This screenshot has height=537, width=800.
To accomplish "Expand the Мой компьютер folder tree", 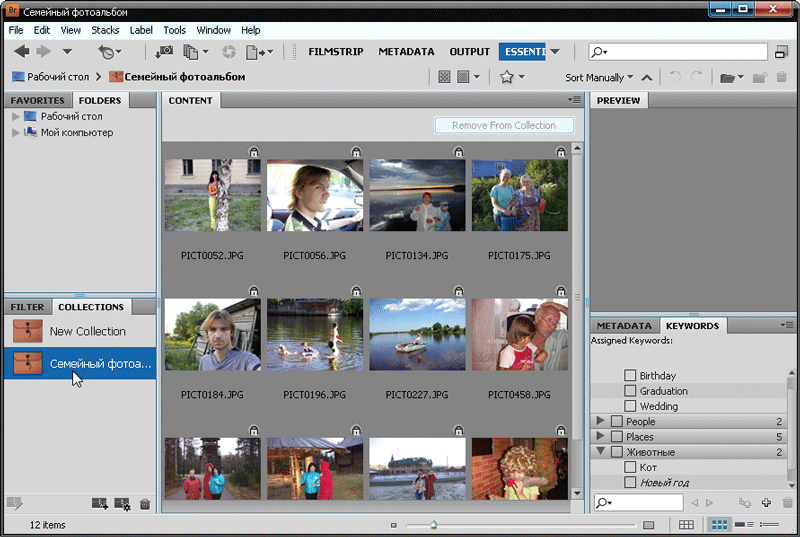I will click(15, 133).
